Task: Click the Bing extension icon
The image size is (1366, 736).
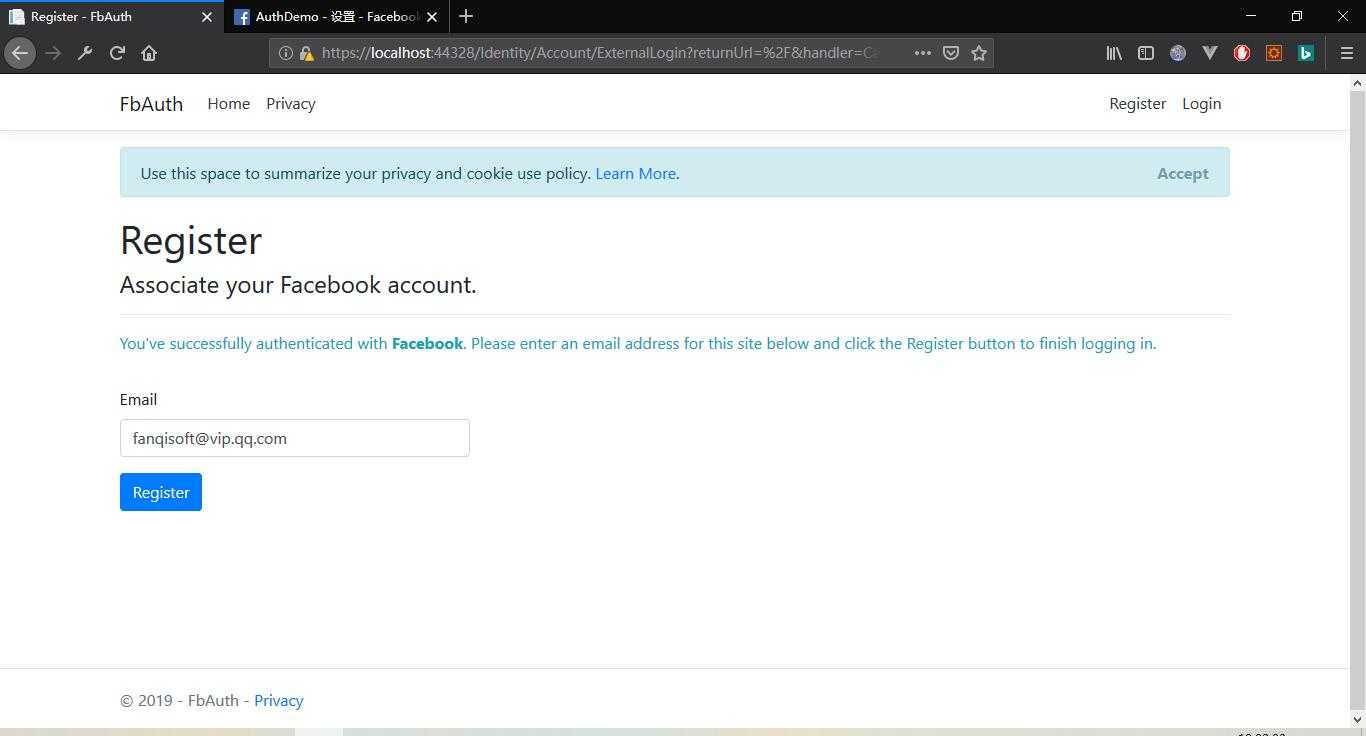Action: 1306,53
